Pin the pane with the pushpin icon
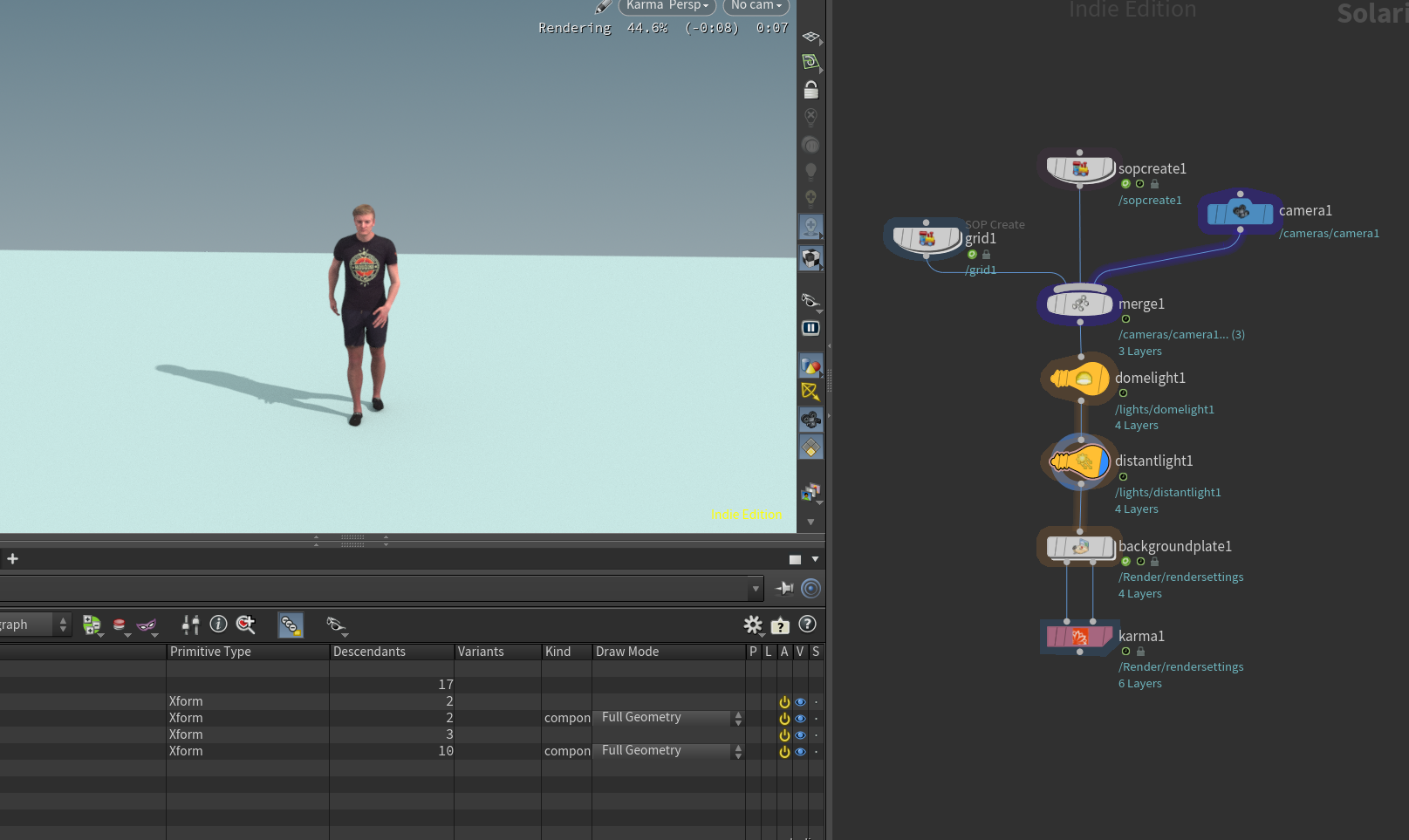 784,588
